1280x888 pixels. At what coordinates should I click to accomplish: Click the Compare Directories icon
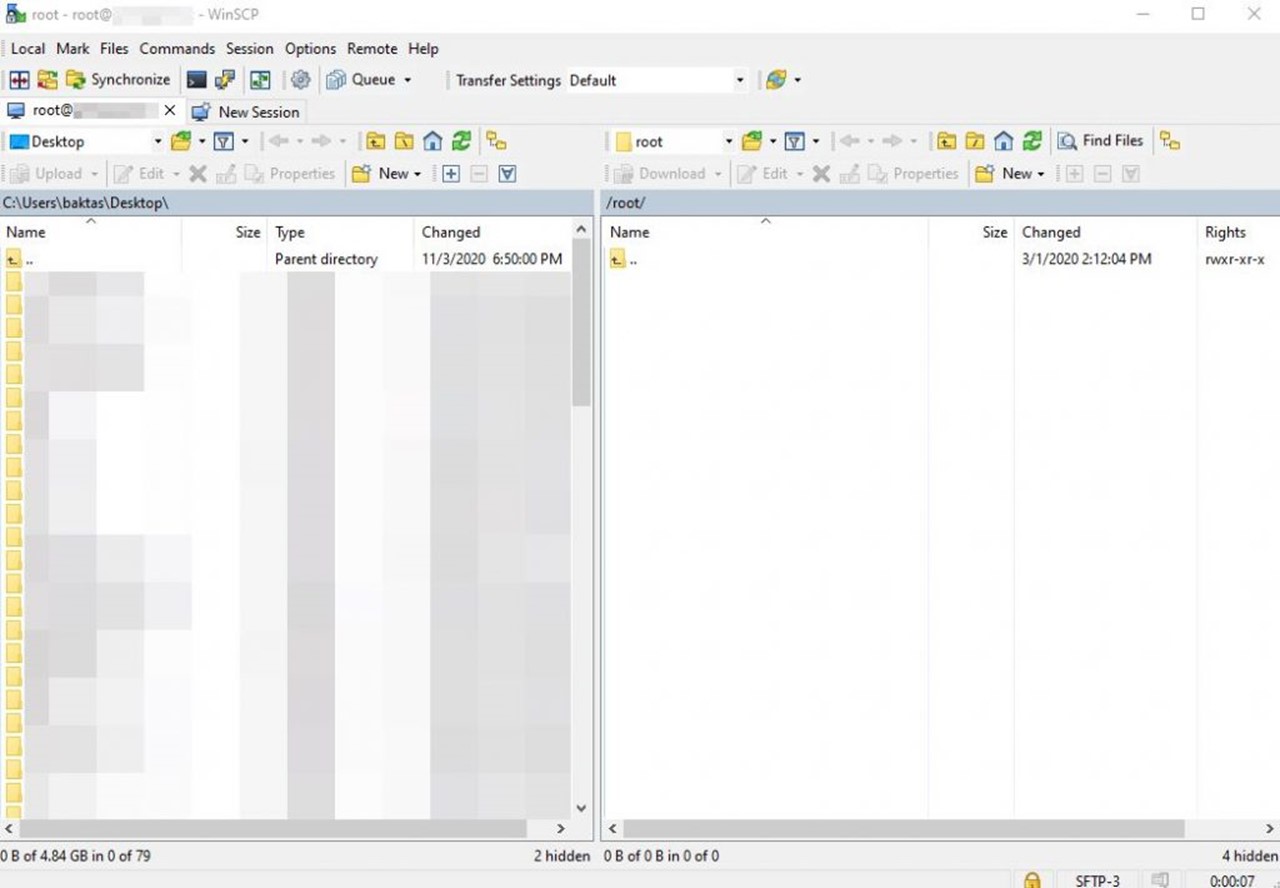pyautogui.click(x=19, y=80)
